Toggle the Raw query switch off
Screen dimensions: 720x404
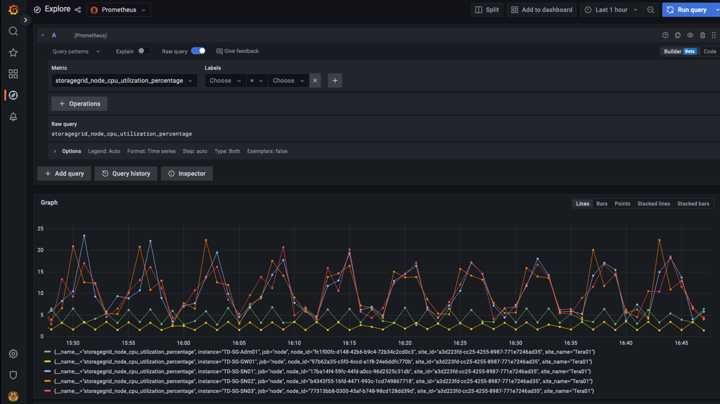point(198,51)
